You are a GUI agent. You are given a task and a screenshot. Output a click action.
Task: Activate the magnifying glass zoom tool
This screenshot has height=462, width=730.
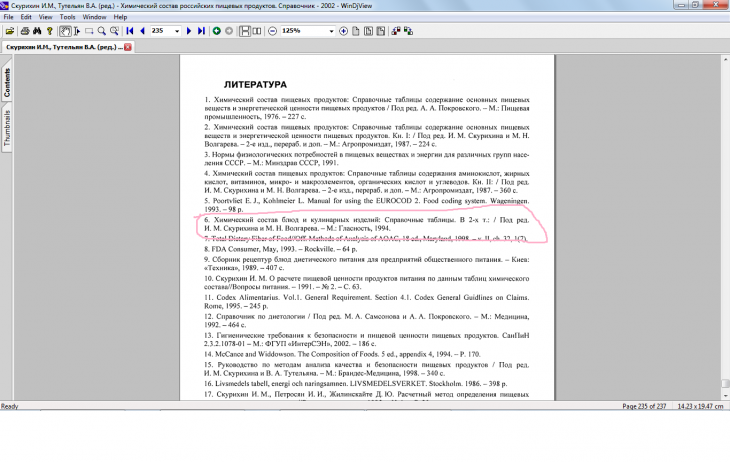[102, 31]
